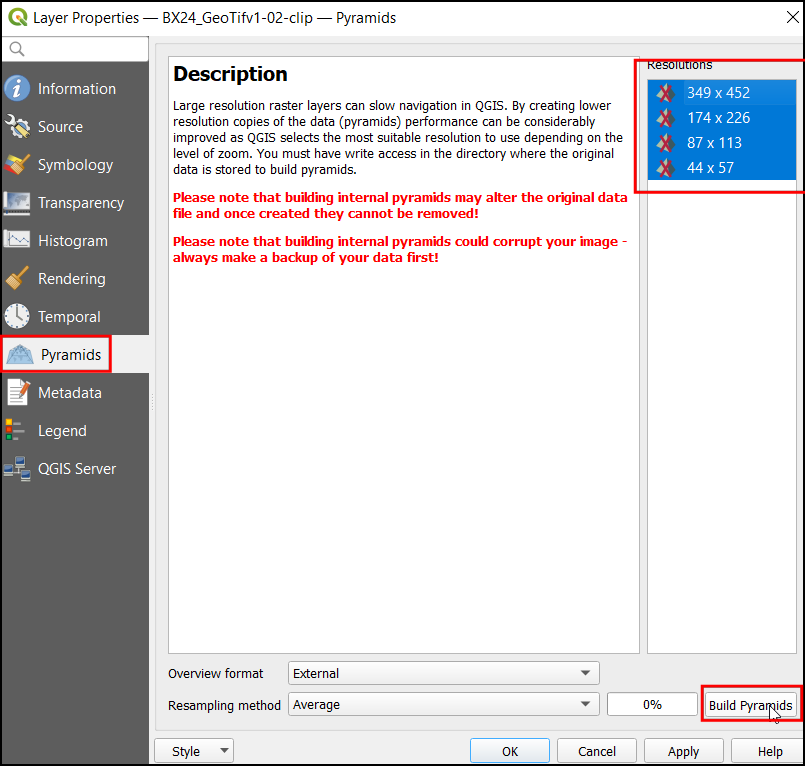Select the Temporal clock icon
The image size is (805, 766).
pos(18,317)
